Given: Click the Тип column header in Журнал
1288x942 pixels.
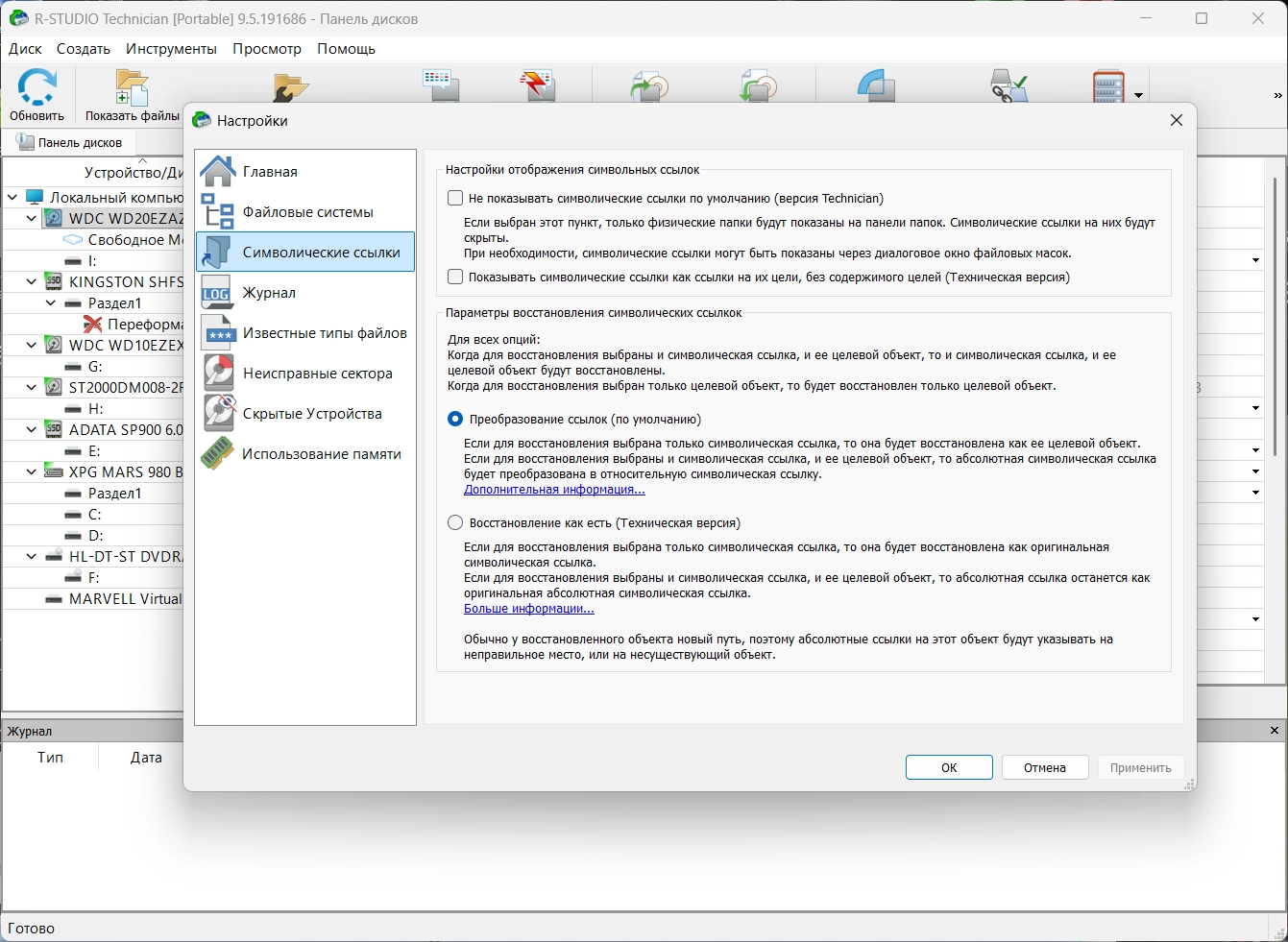Looking at the screenshot, I should [x=50, y=758].
